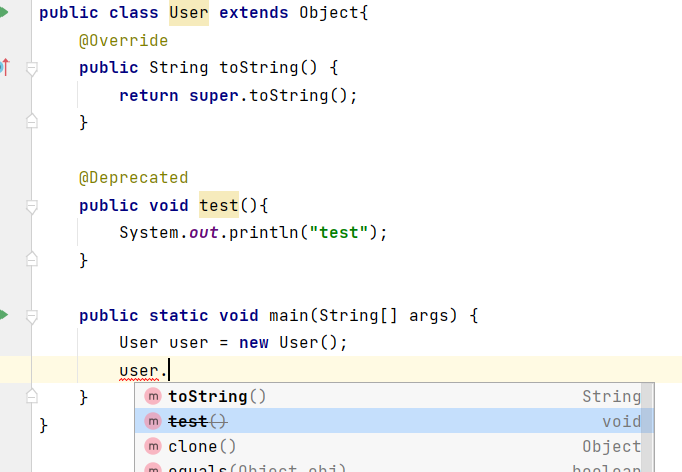
Task: Choose equals(Object obj) in autocomplete popup
Action: (257, 468)
